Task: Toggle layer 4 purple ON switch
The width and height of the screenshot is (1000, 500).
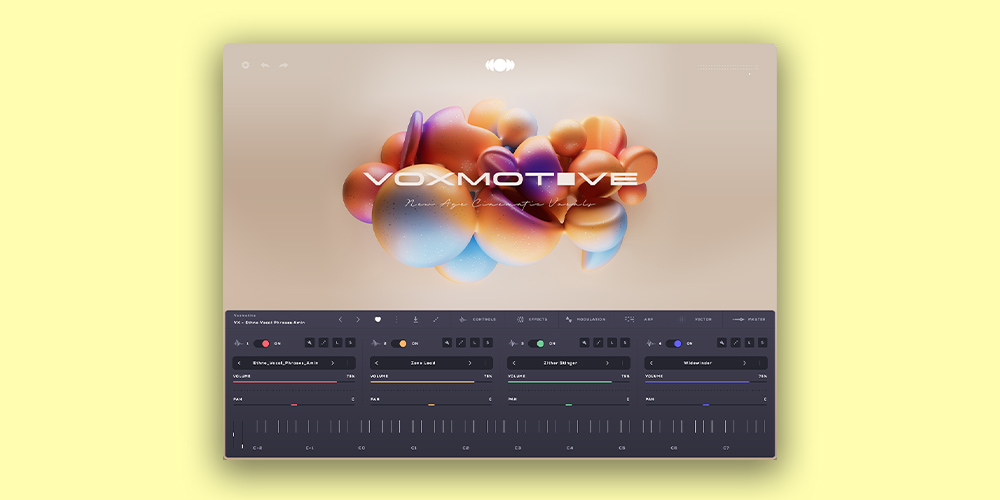Action: 674,343
